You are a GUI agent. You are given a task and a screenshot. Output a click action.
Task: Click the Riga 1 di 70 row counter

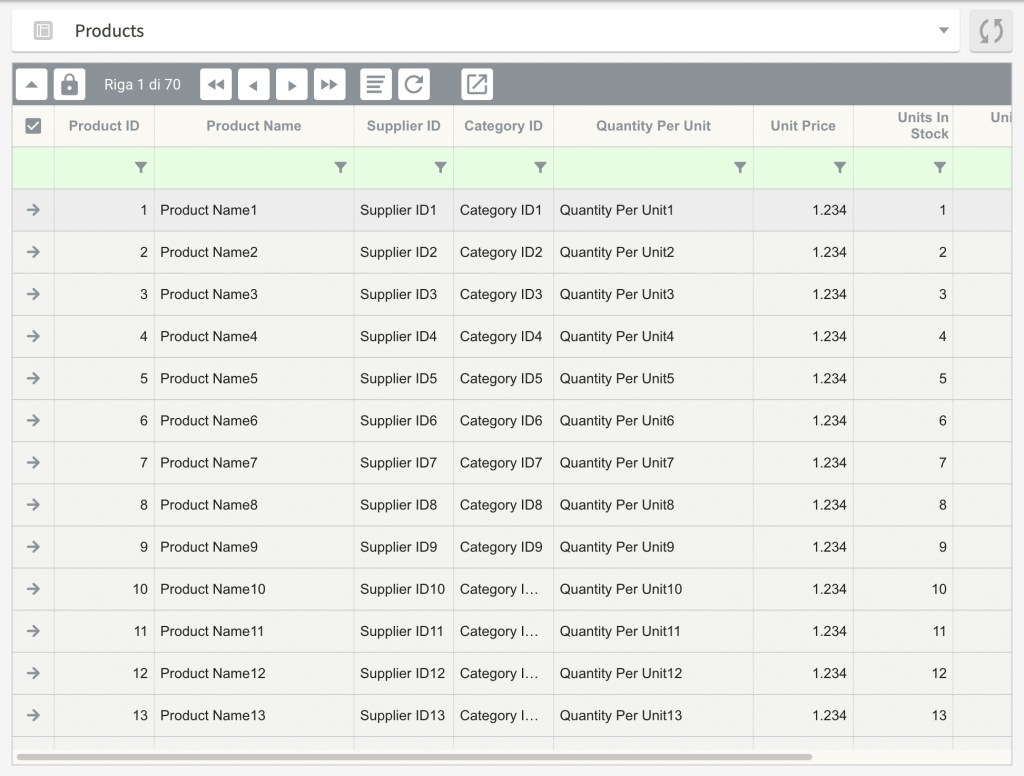pos(142,84)
